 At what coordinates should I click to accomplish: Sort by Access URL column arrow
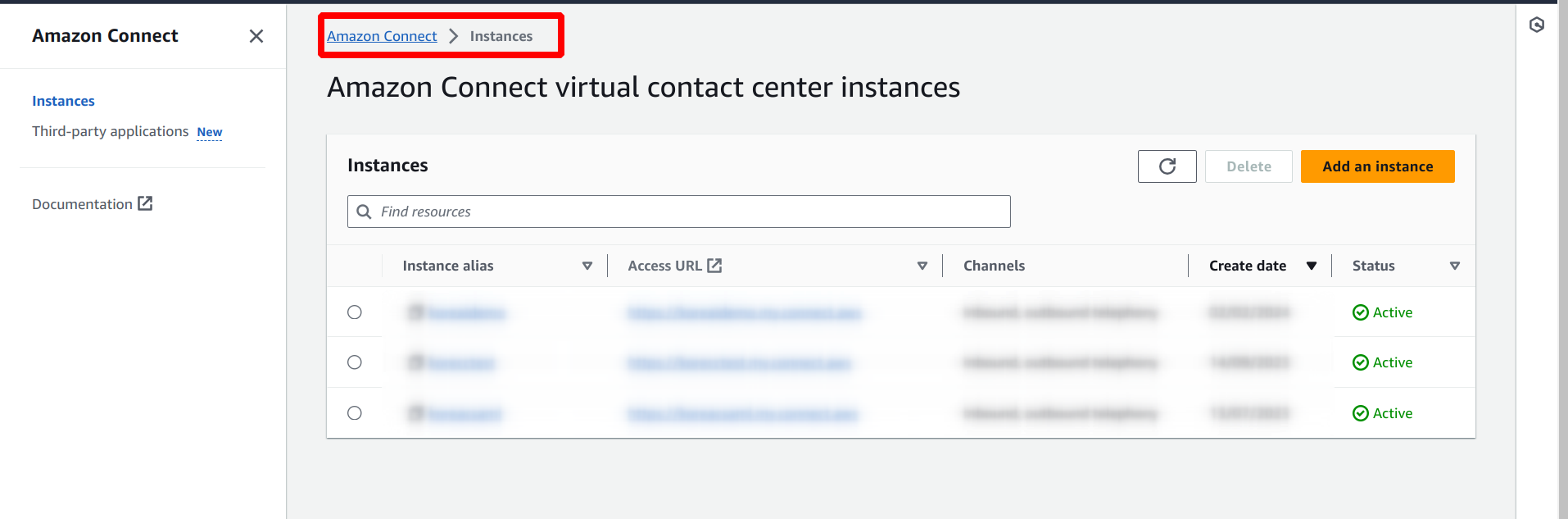coord(922,266)
